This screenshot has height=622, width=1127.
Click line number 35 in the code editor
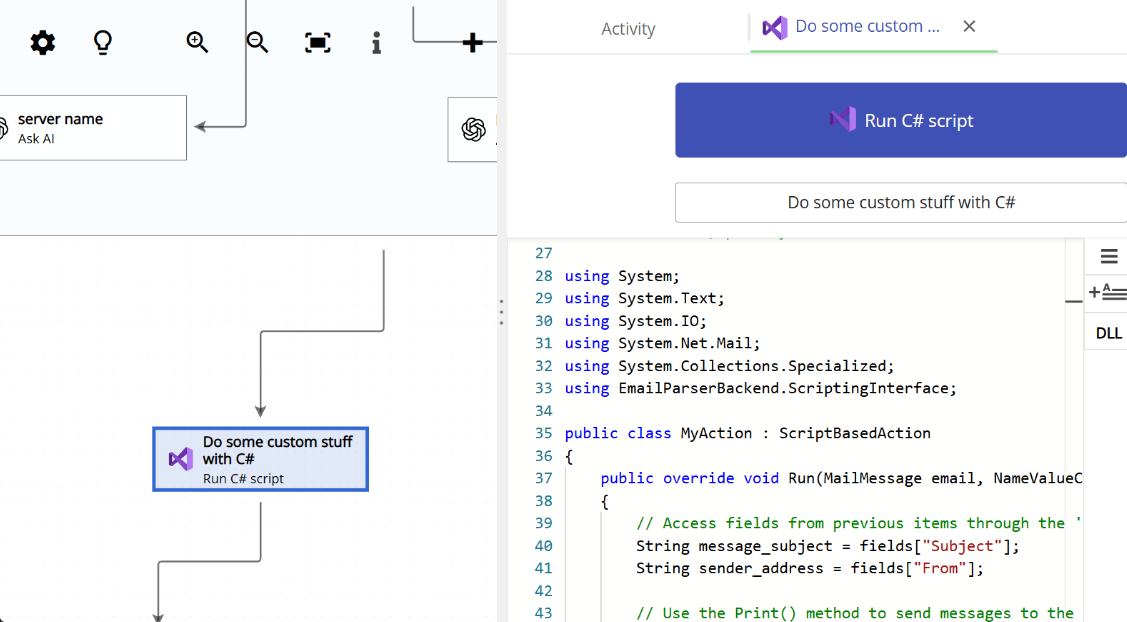pyautogui.click(x=543, y=433)
